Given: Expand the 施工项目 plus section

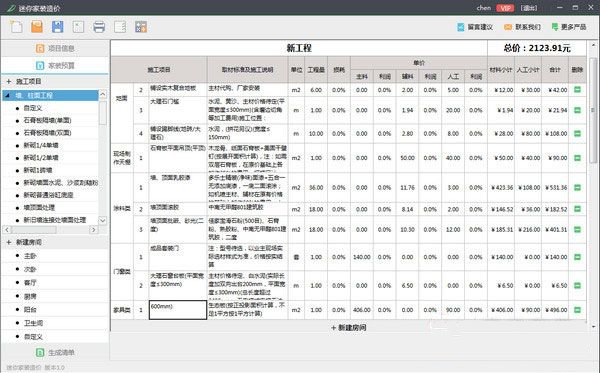Looking at the screenshot, I should [x=9, y=81].
